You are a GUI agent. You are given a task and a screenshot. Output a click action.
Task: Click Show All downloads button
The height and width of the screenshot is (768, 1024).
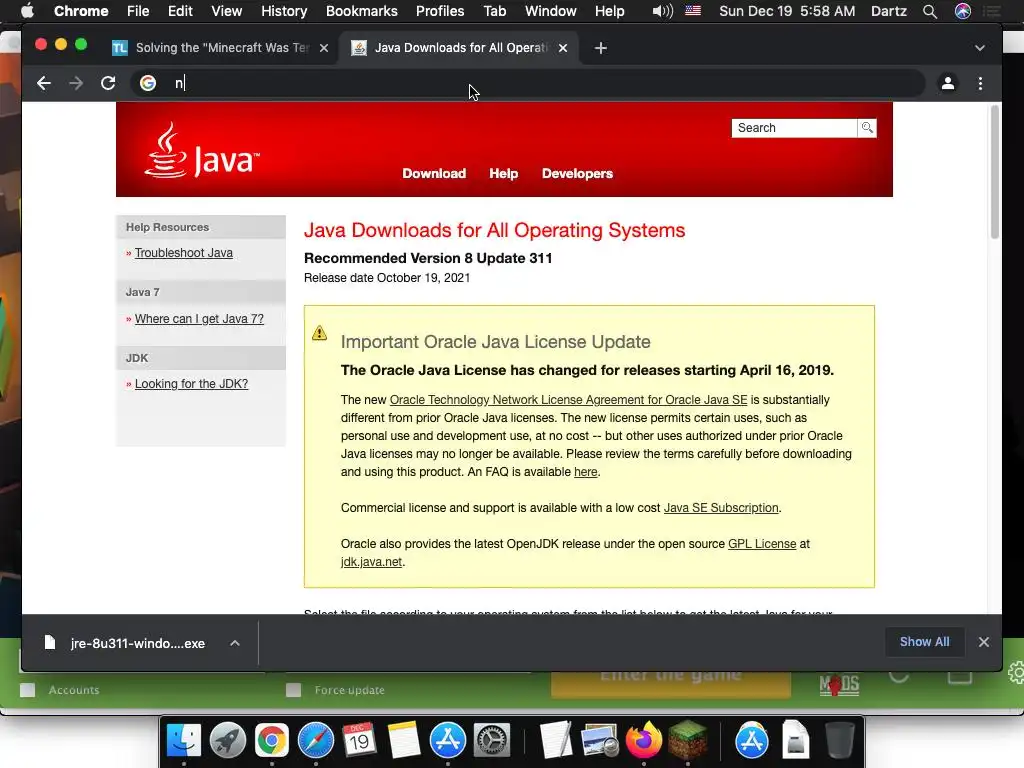coord(924,642)
